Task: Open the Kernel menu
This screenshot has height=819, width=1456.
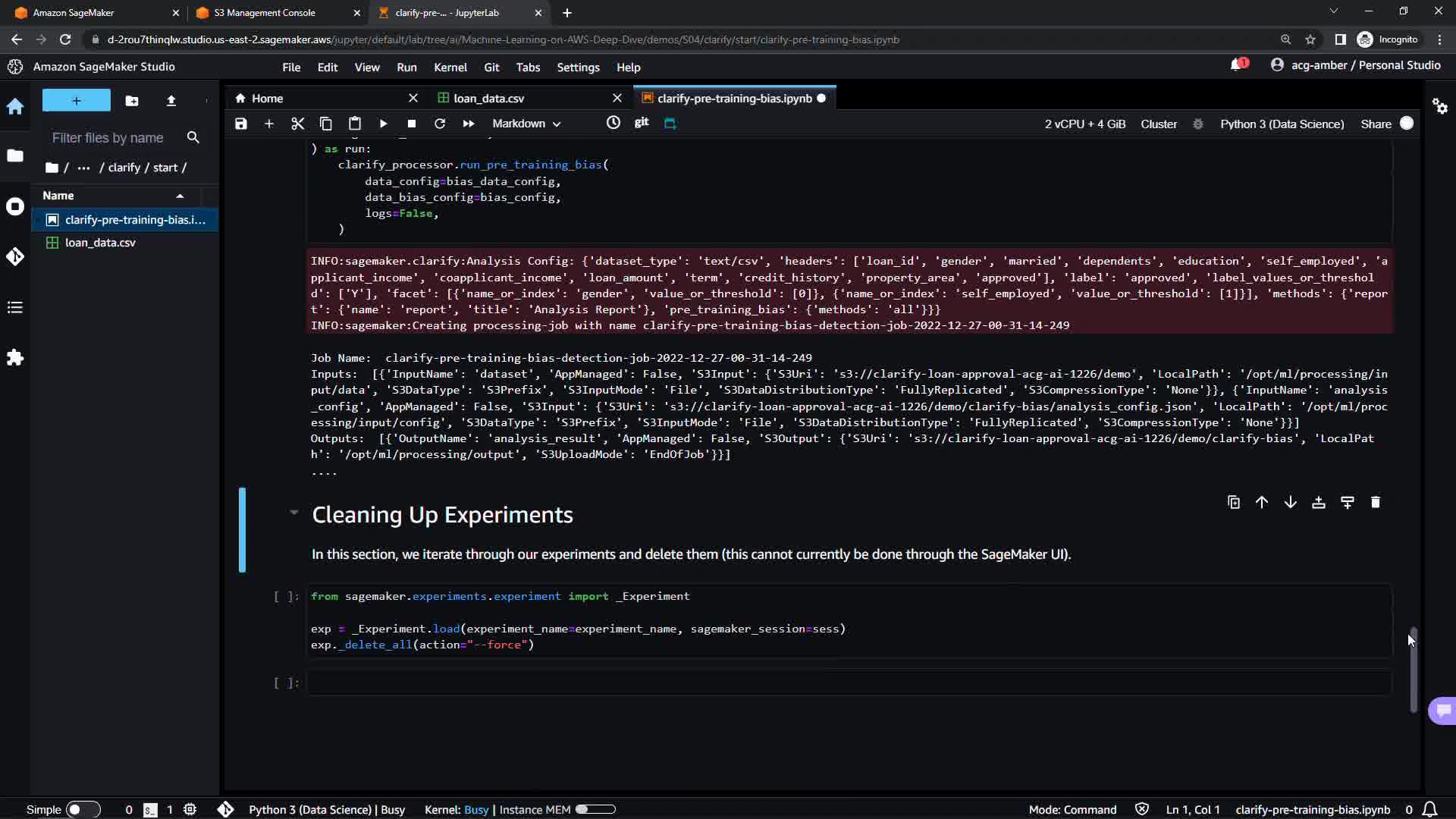Action: (x=450, y=67)
